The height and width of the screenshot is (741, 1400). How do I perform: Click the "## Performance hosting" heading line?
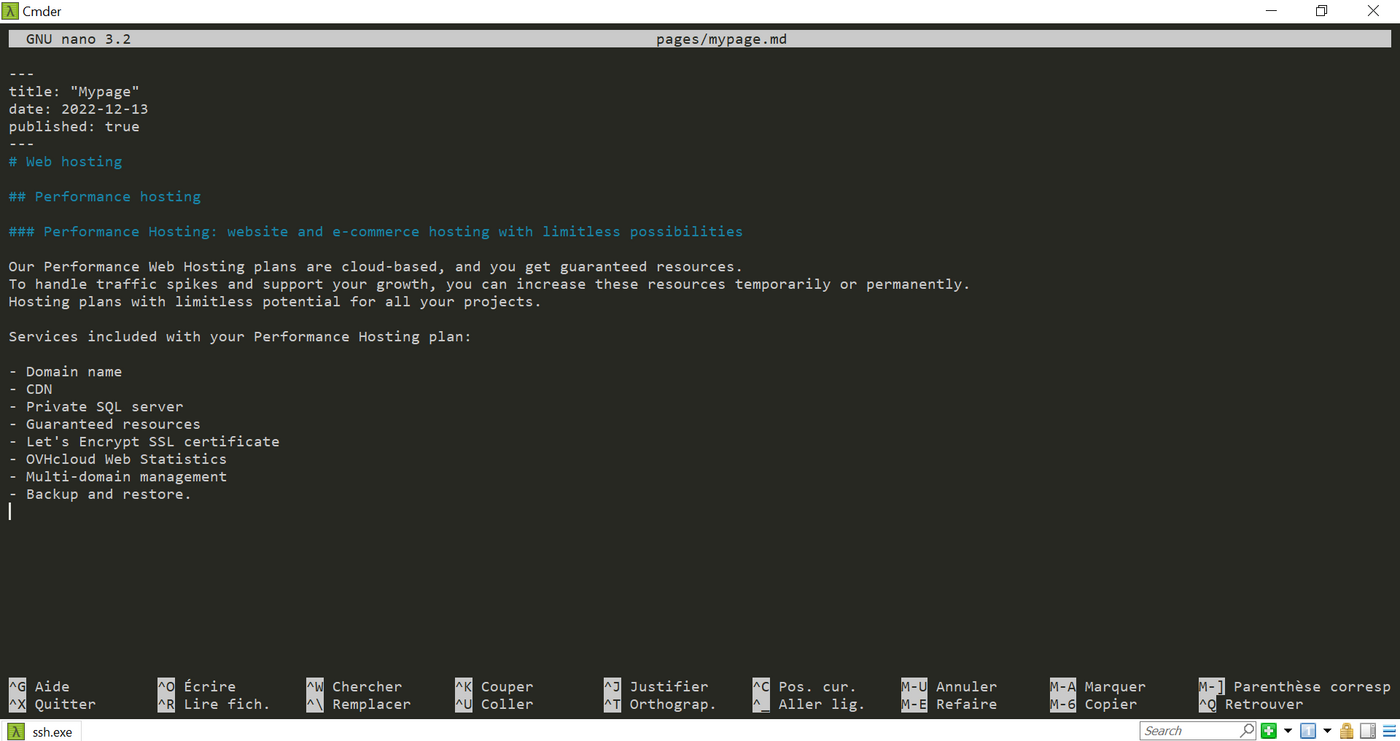click(105, 197)
